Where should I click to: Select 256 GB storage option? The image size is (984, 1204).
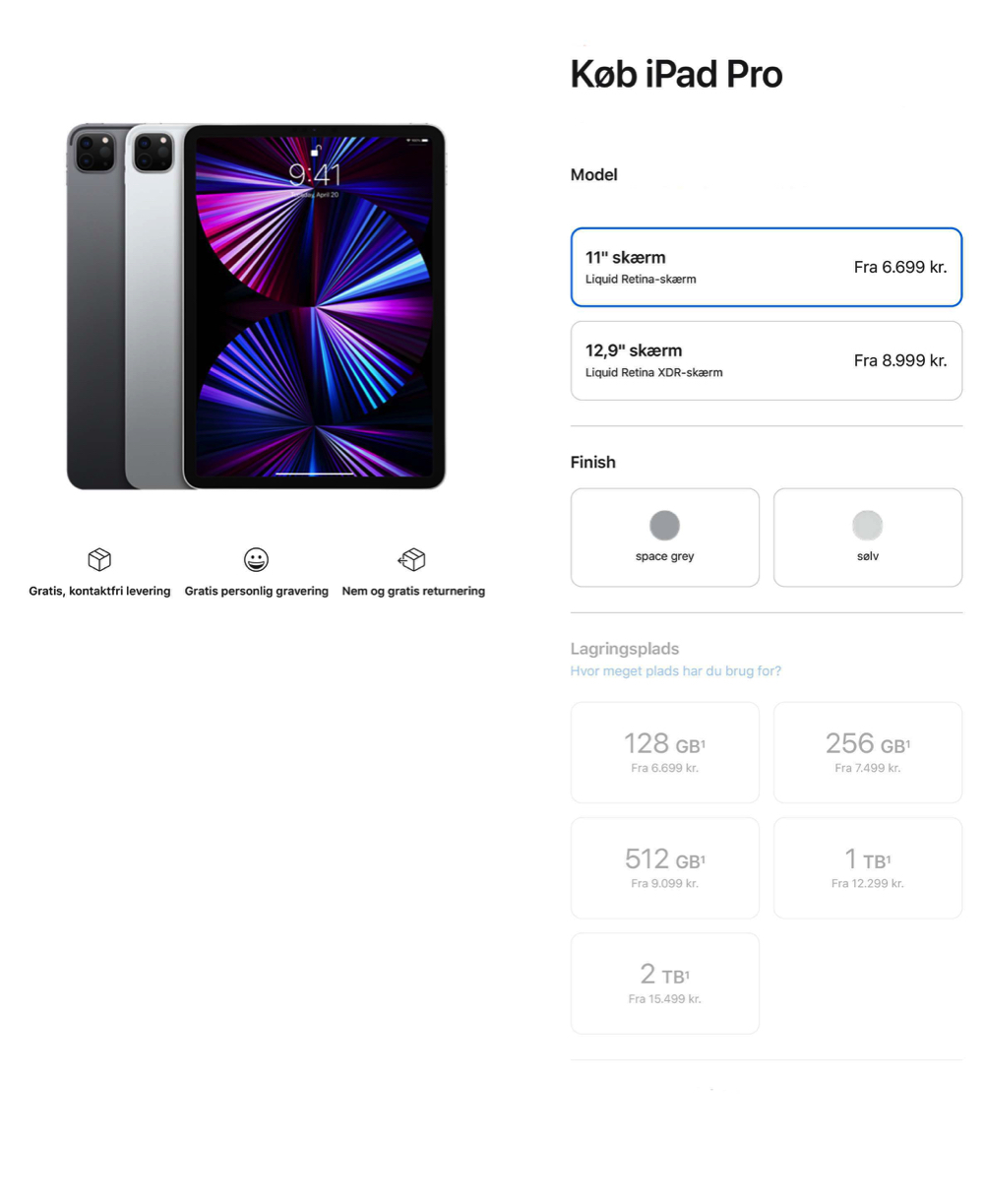(868, 752)
